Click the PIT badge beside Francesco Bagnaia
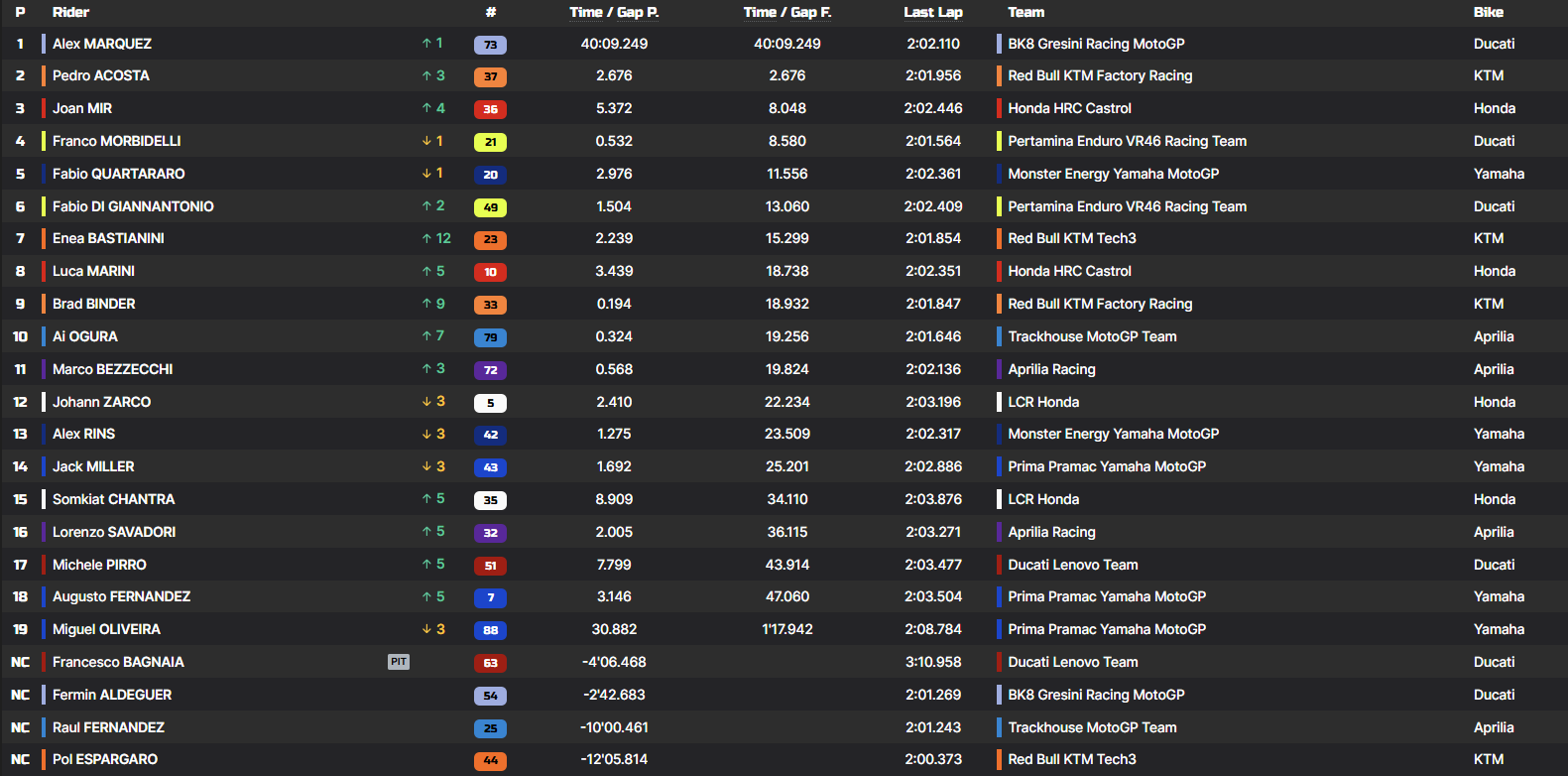 (399, 662)
